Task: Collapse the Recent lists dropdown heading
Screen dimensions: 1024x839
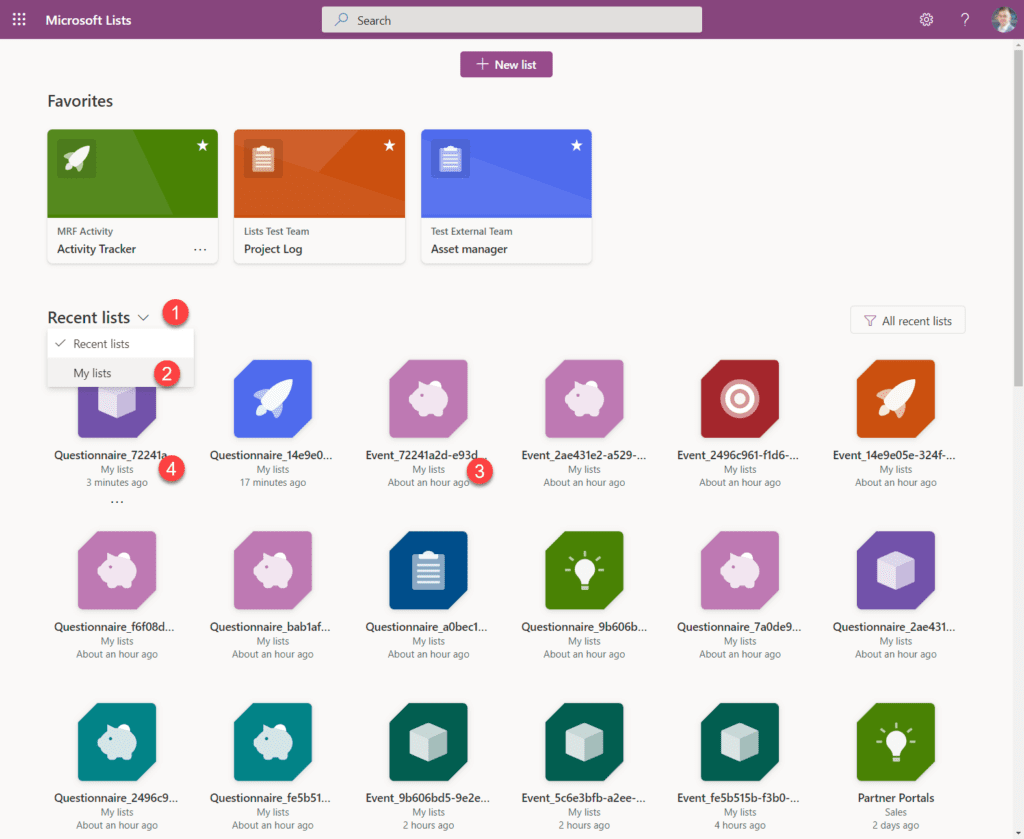Action: tap(98, 318)
